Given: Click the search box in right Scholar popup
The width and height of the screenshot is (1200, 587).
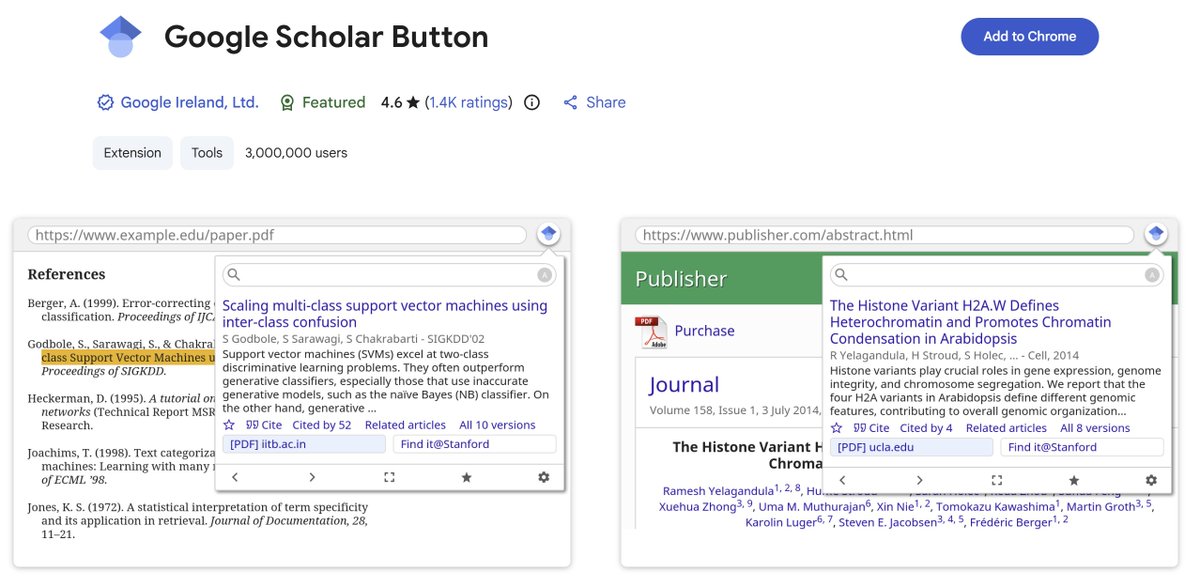Looking at the screenshot, I should click(997, 275).
